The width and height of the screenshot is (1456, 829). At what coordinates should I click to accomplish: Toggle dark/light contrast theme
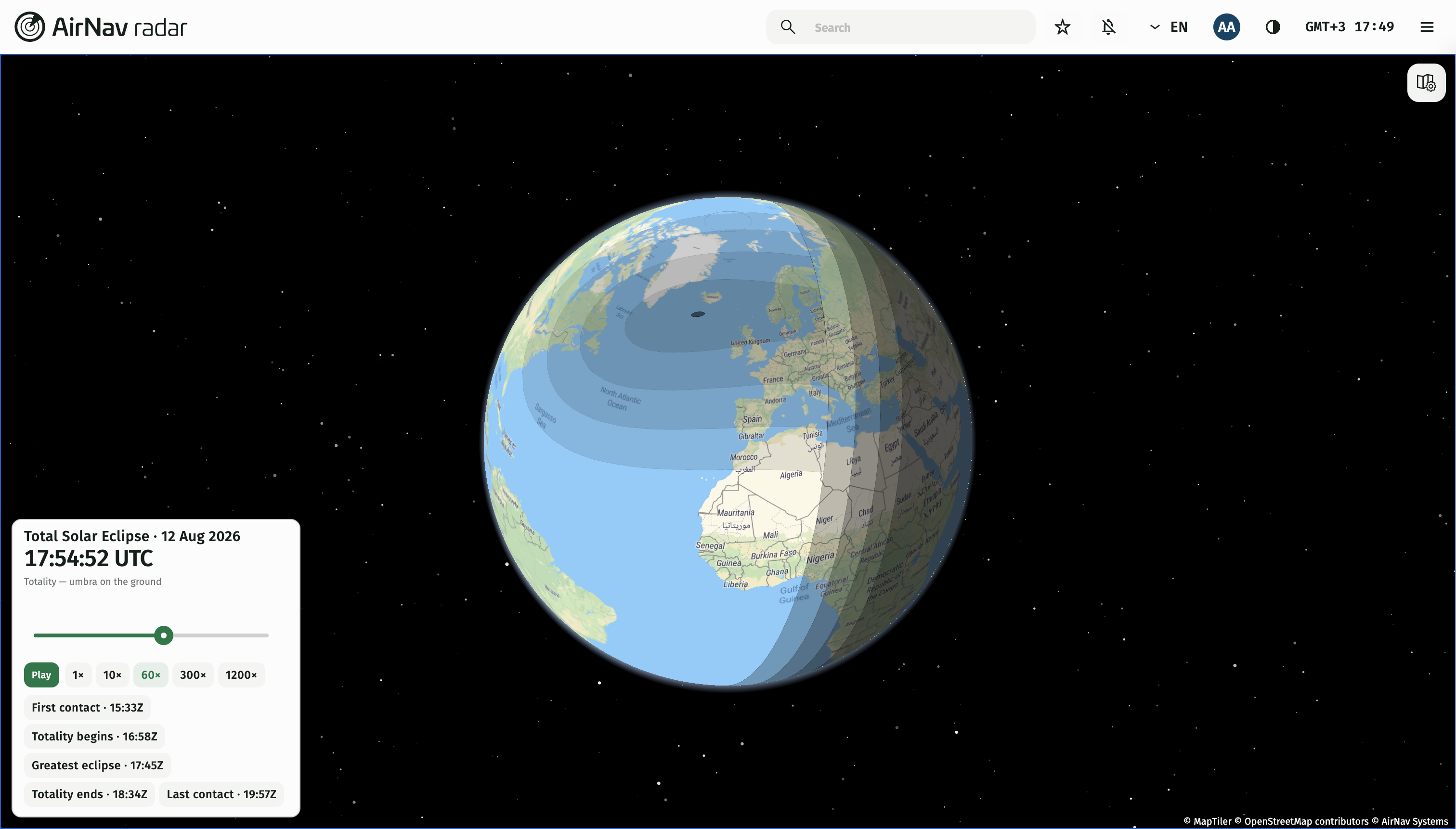coord(1273,27)
